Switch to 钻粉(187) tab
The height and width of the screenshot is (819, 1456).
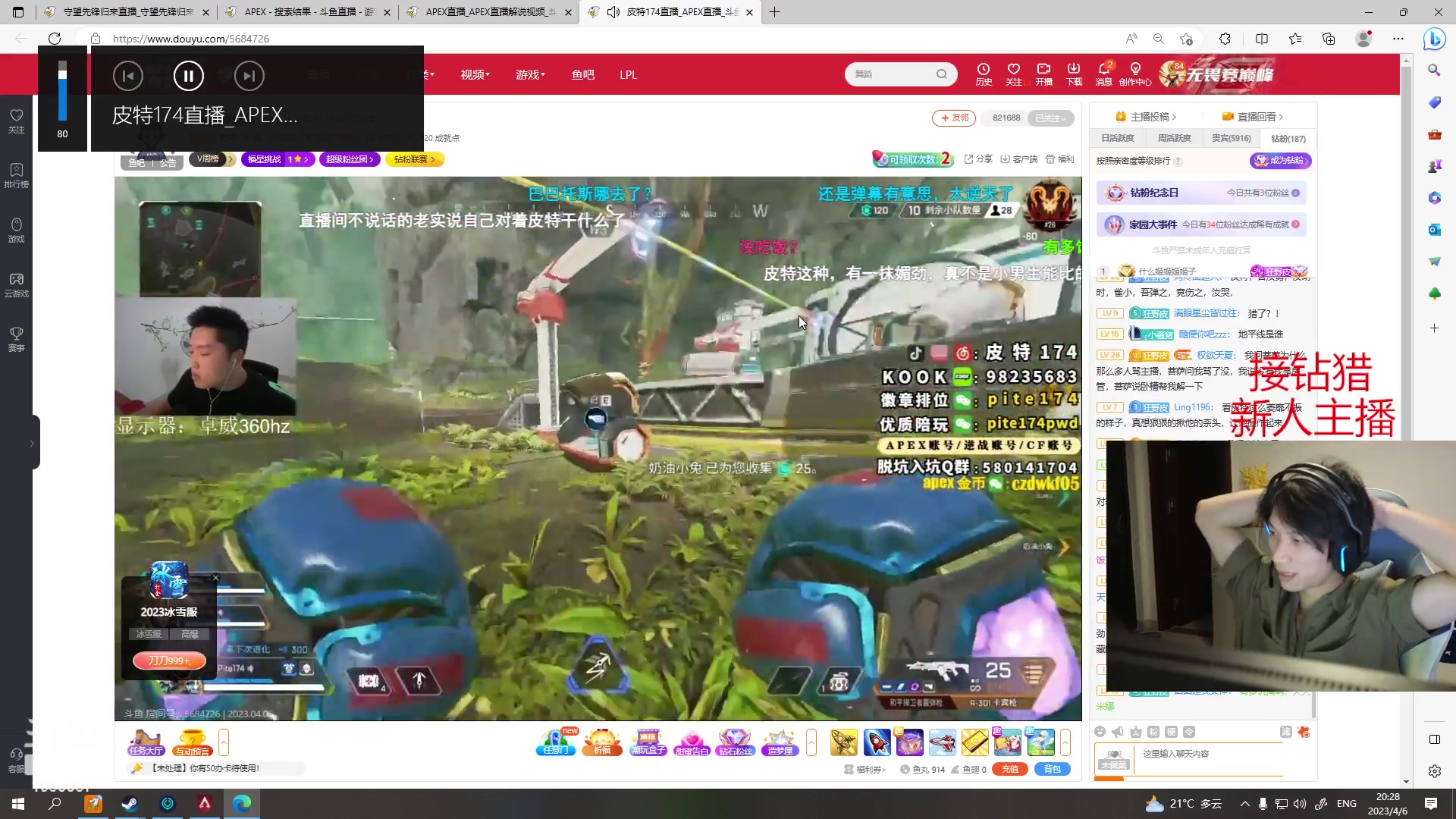tap(1288, 139)
